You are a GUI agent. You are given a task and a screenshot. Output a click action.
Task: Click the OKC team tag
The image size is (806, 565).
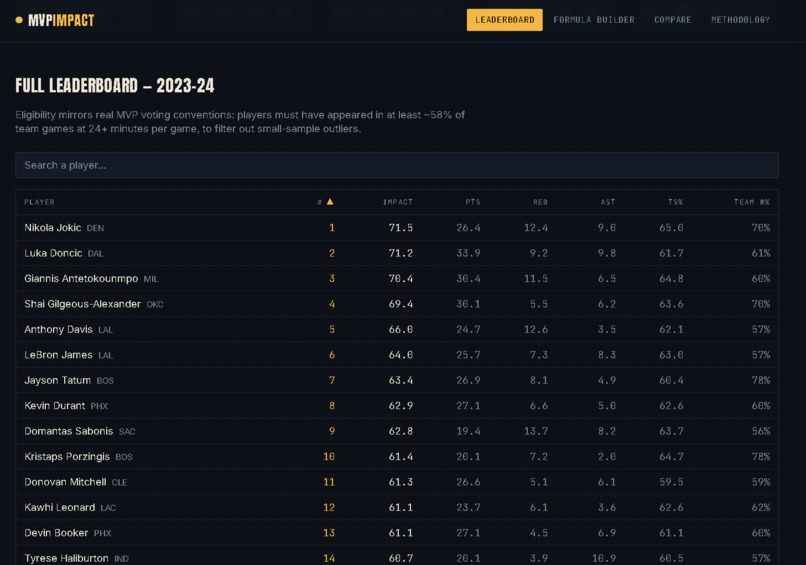click(155, 304)
